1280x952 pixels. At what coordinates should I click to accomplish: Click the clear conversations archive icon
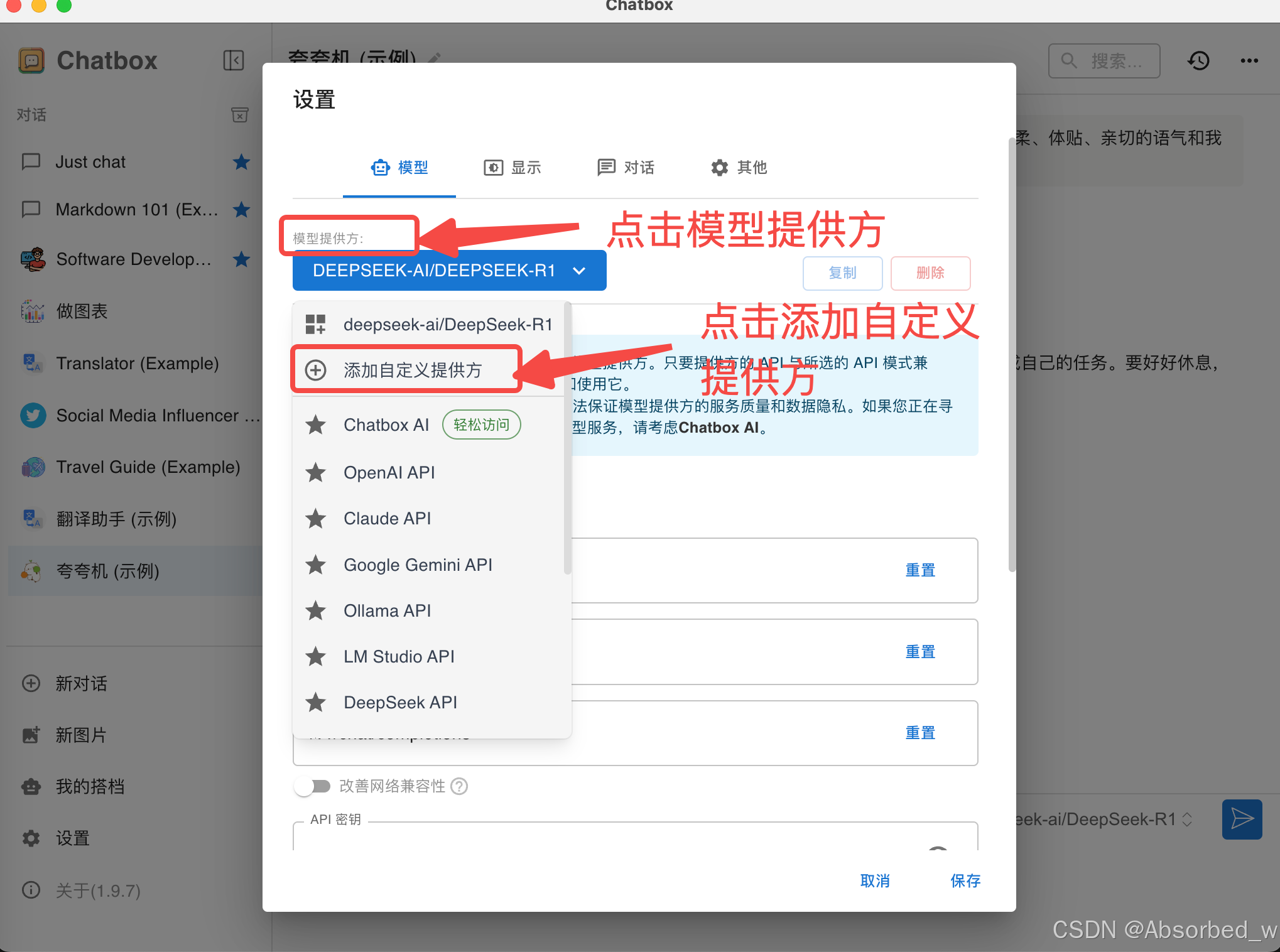point(239,114)
